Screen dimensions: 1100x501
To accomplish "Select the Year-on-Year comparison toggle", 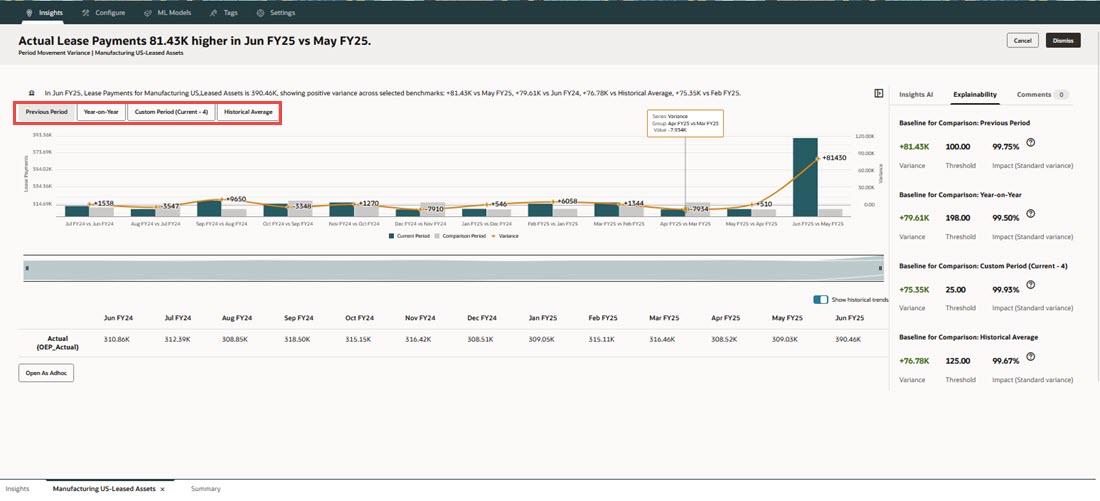I will (101, 112).
